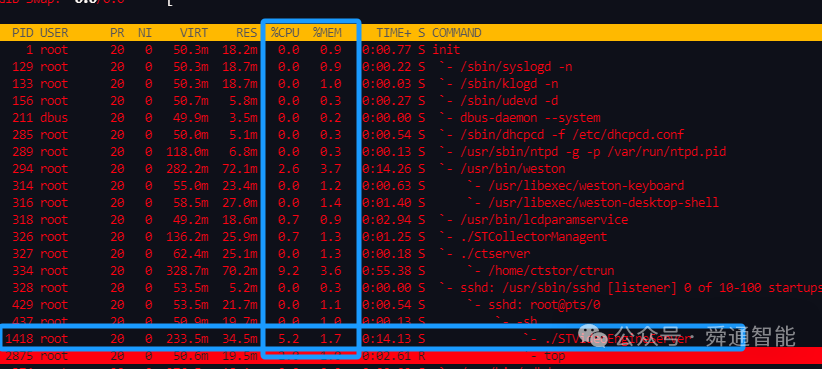Click PID 2875 in the highlighted row
The width and height of the screenshot is (822, 369).
coord(19,356)
